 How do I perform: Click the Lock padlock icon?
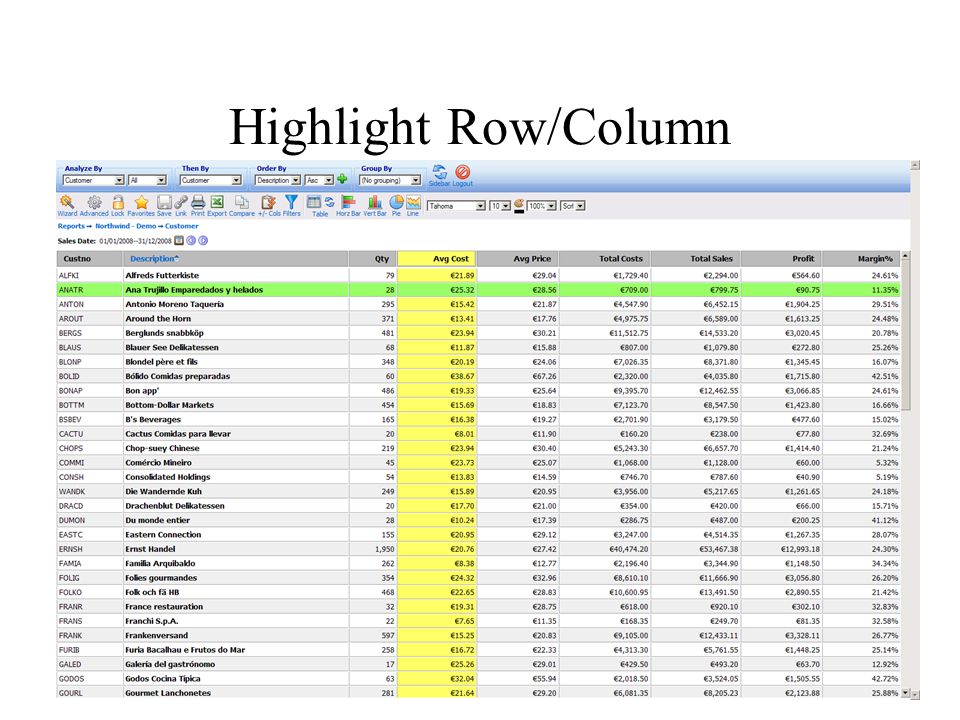[118, 203]
